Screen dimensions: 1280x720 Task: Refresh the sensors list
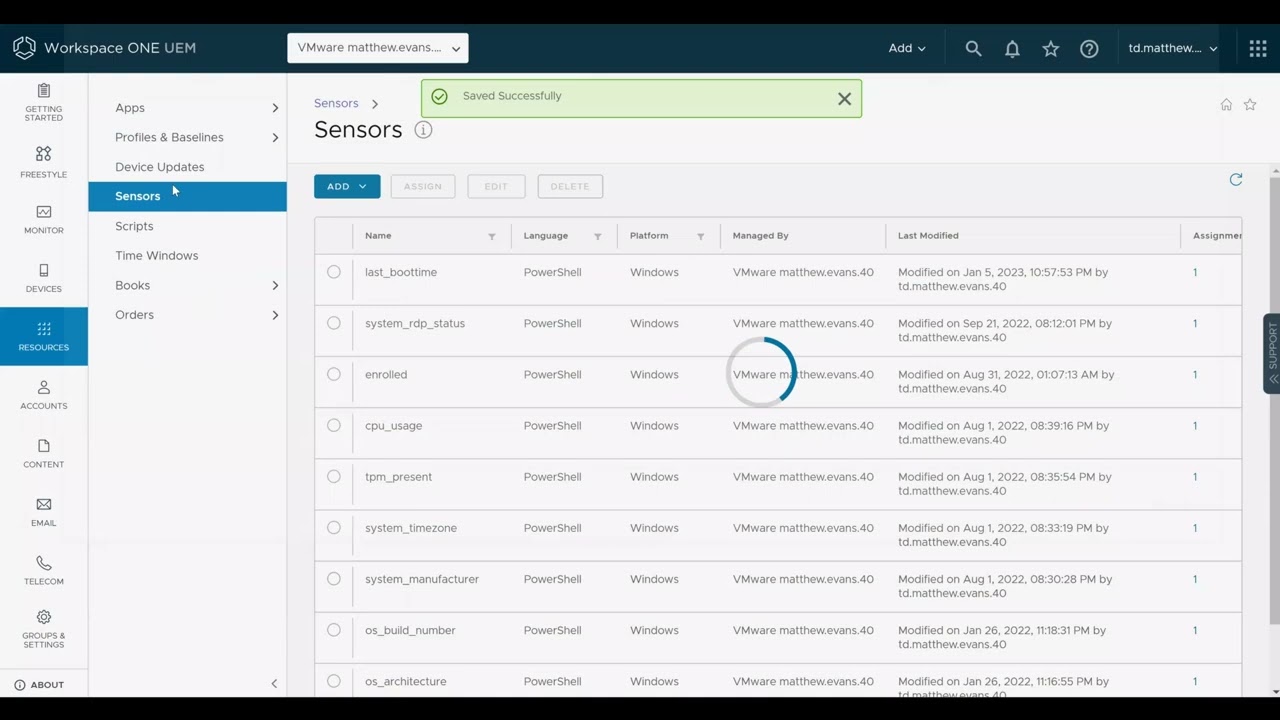(x=1236, y=179)
